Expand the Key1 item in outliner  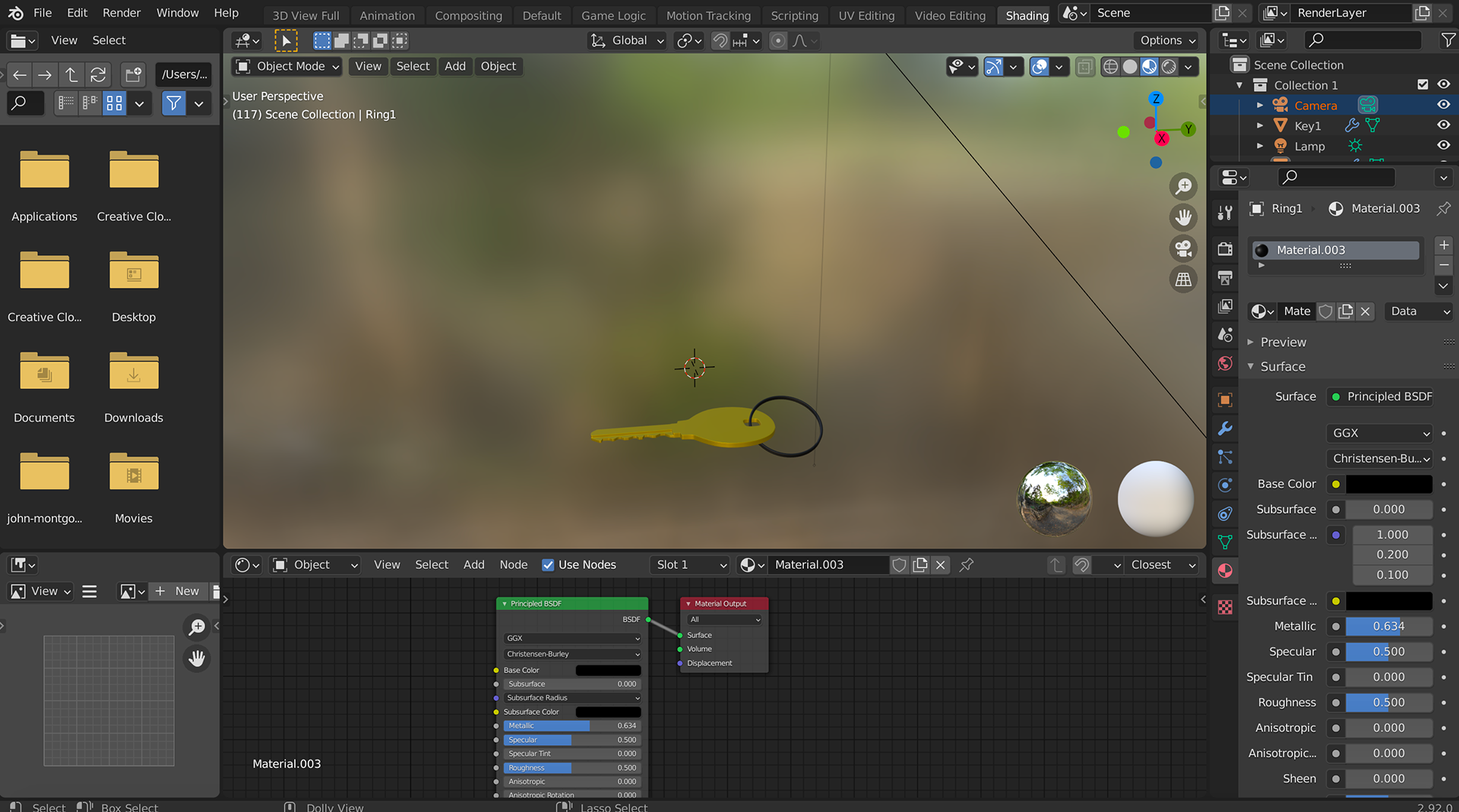(1260, 125)
